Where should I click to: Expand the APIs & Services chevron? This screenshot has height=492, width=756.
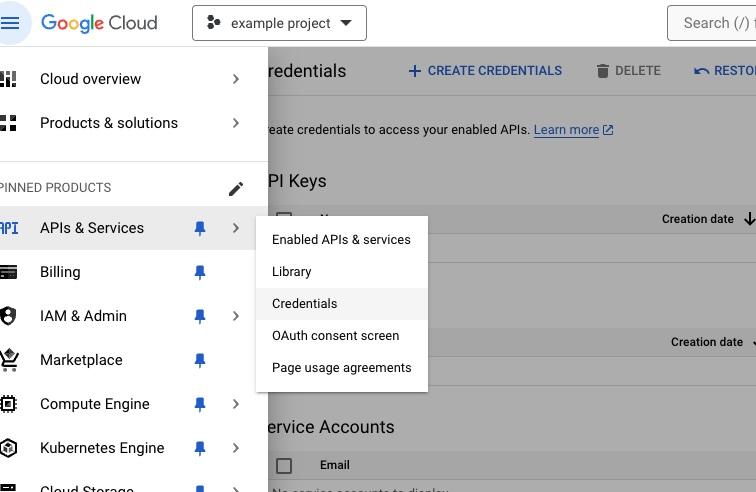(236, 228)
